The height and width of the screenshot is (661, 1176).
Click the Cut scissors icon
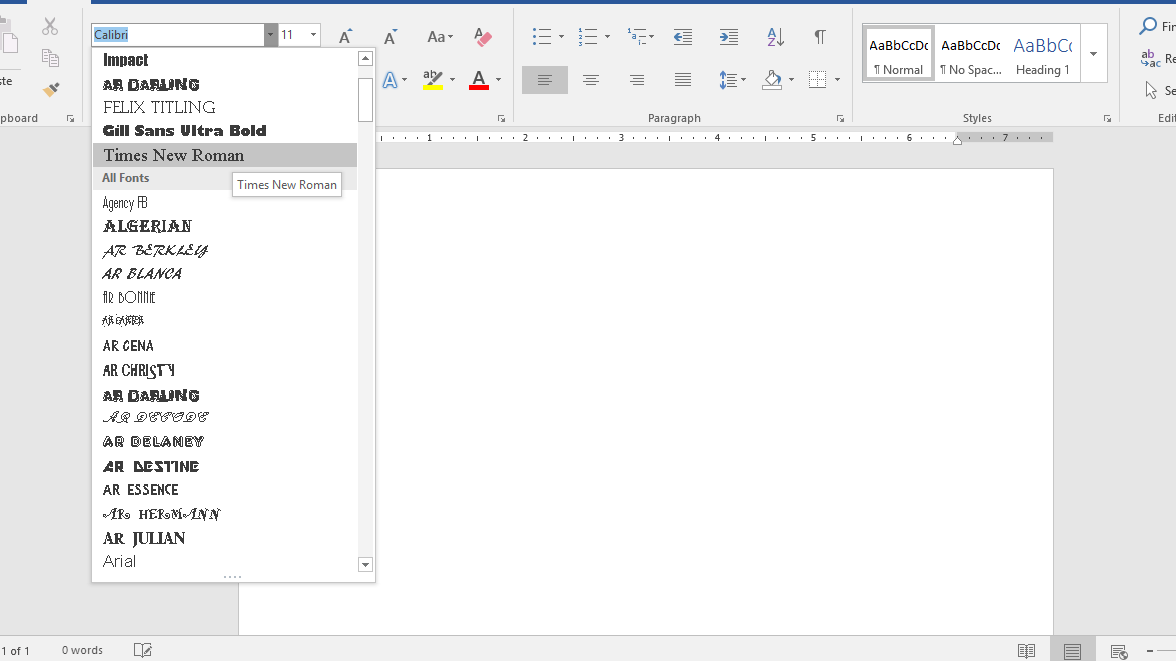click(x=49, y=26)
